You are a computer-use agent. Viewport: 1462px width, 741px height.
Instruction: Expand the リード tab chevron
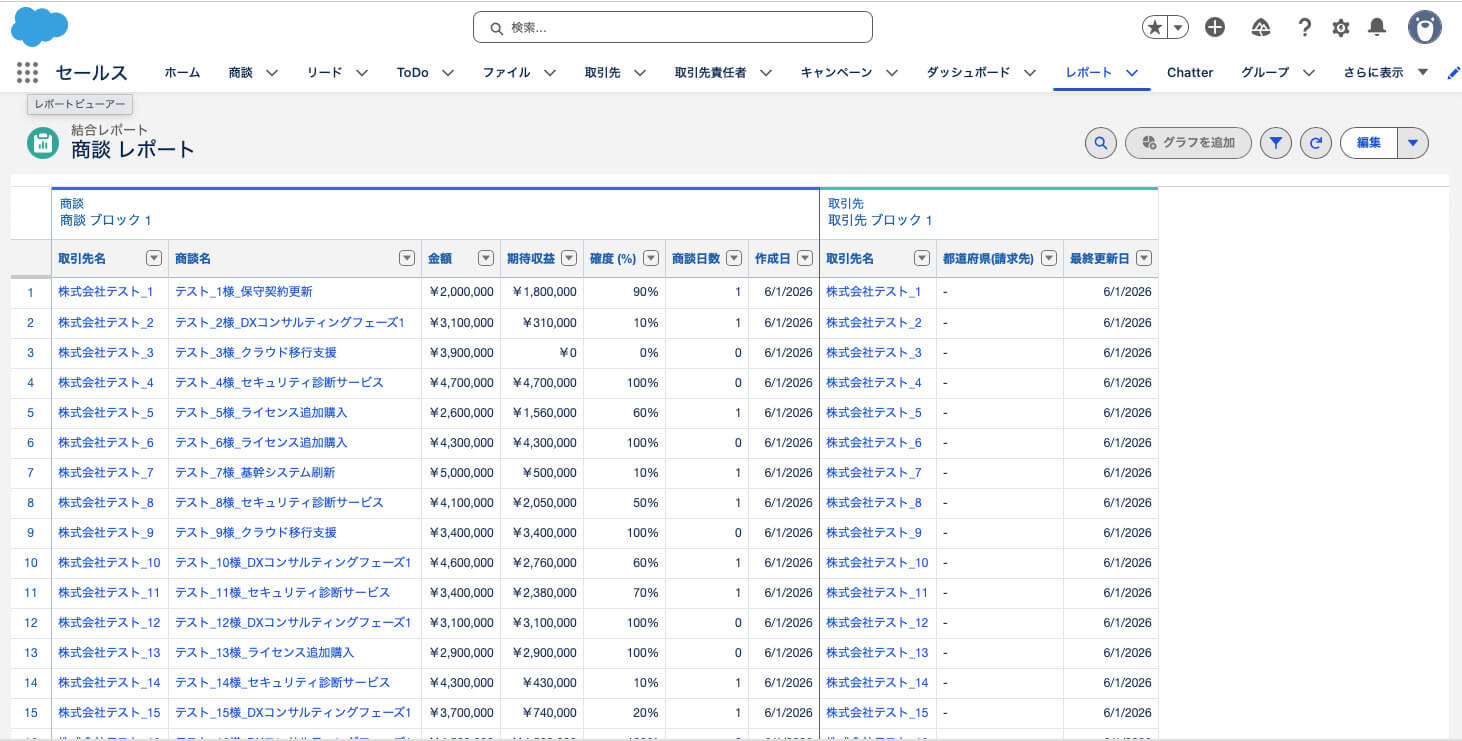[361, 73]
